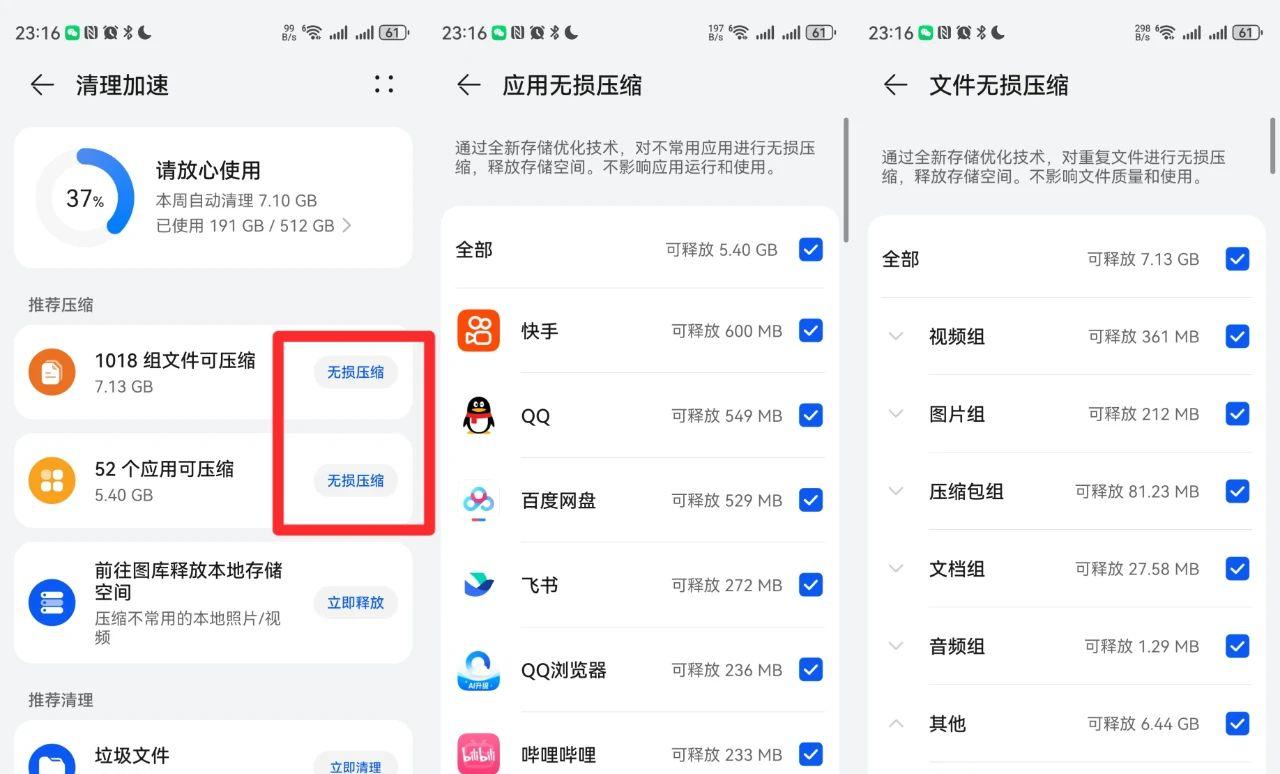Image resolution: width=1280 pixels, height=774 pixels.
Task: Select 可释放 5.40 GB text
Action: 722,250
